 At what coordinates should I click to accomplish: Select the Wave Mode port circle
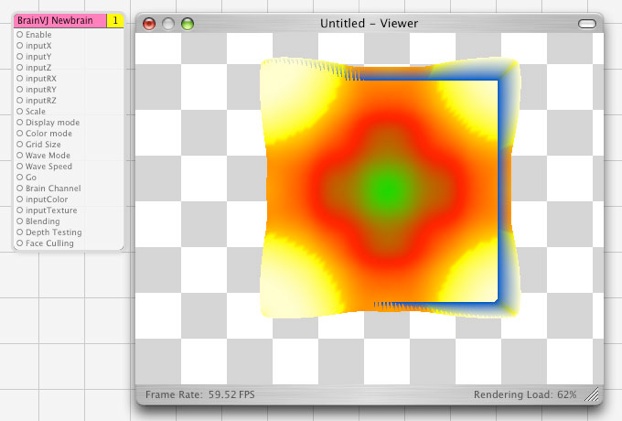point(19,155)
